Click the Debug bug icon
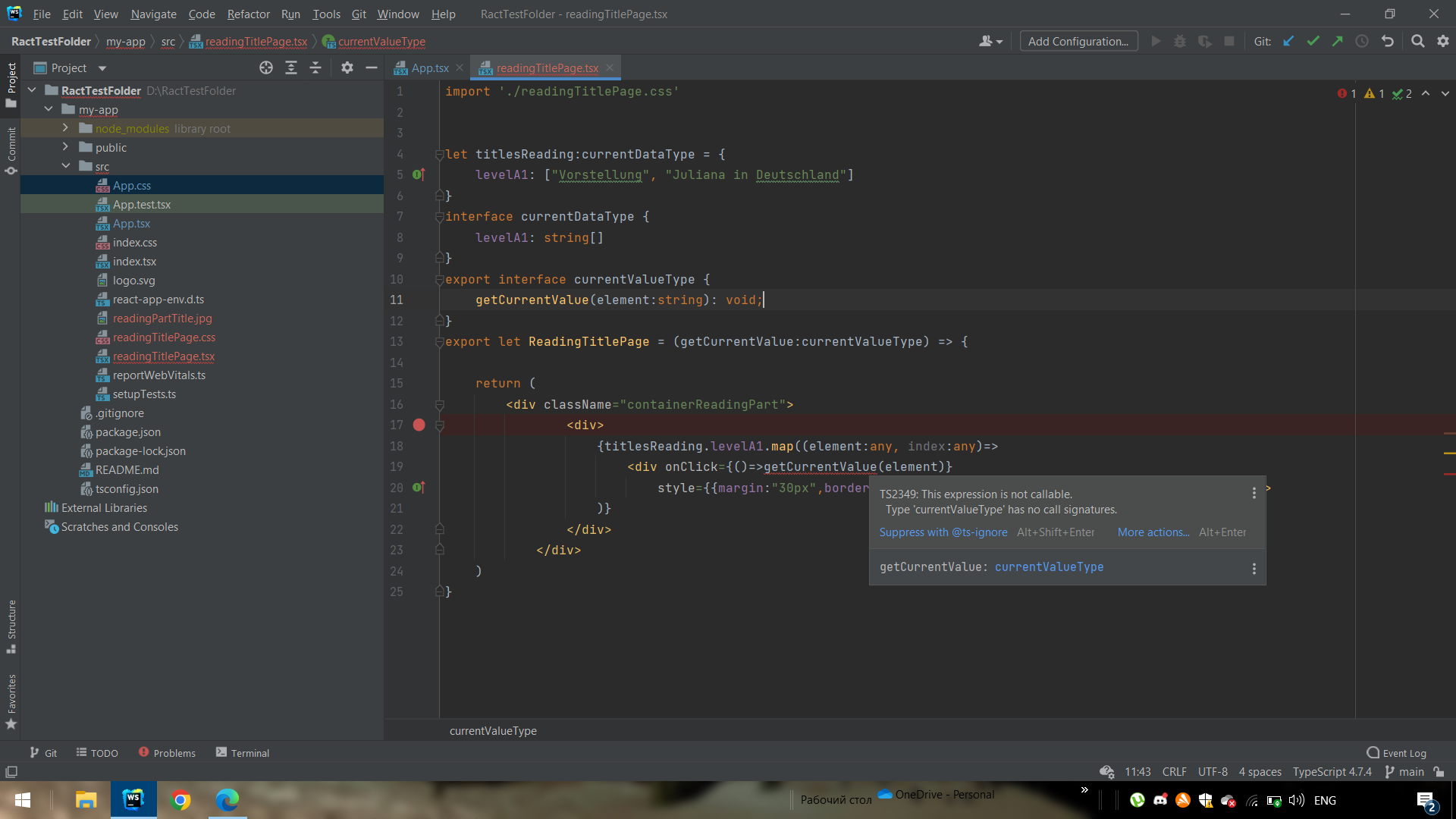1456x819 pixels. (1180, 41)
